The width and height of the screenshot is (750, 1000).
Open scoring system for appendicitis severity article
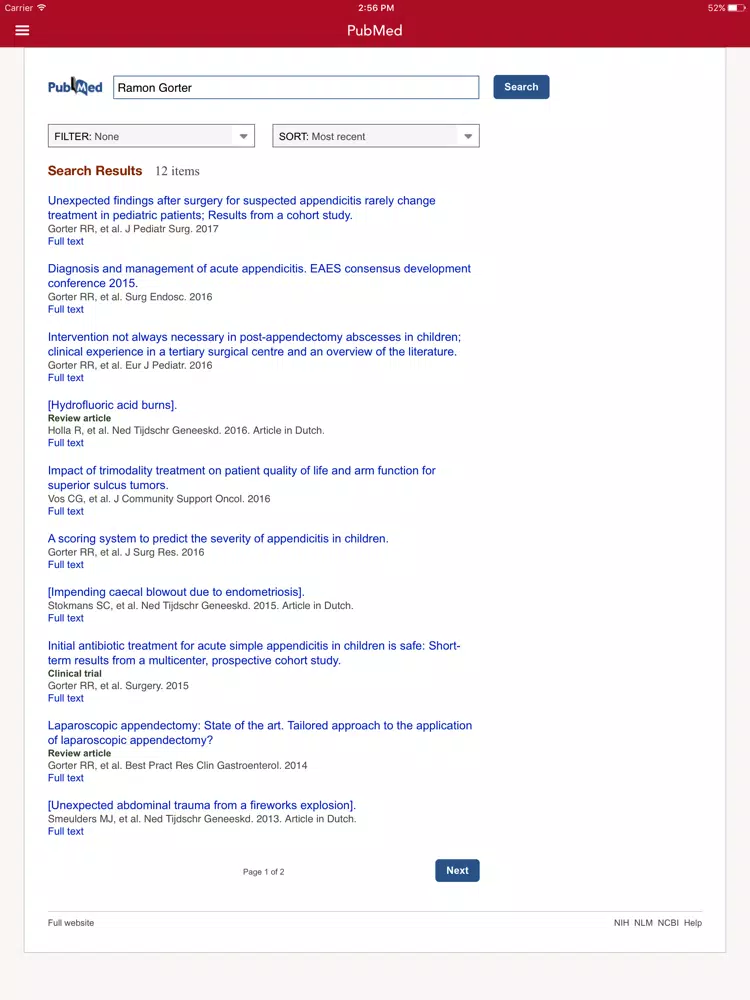click(x=218, y=538)
